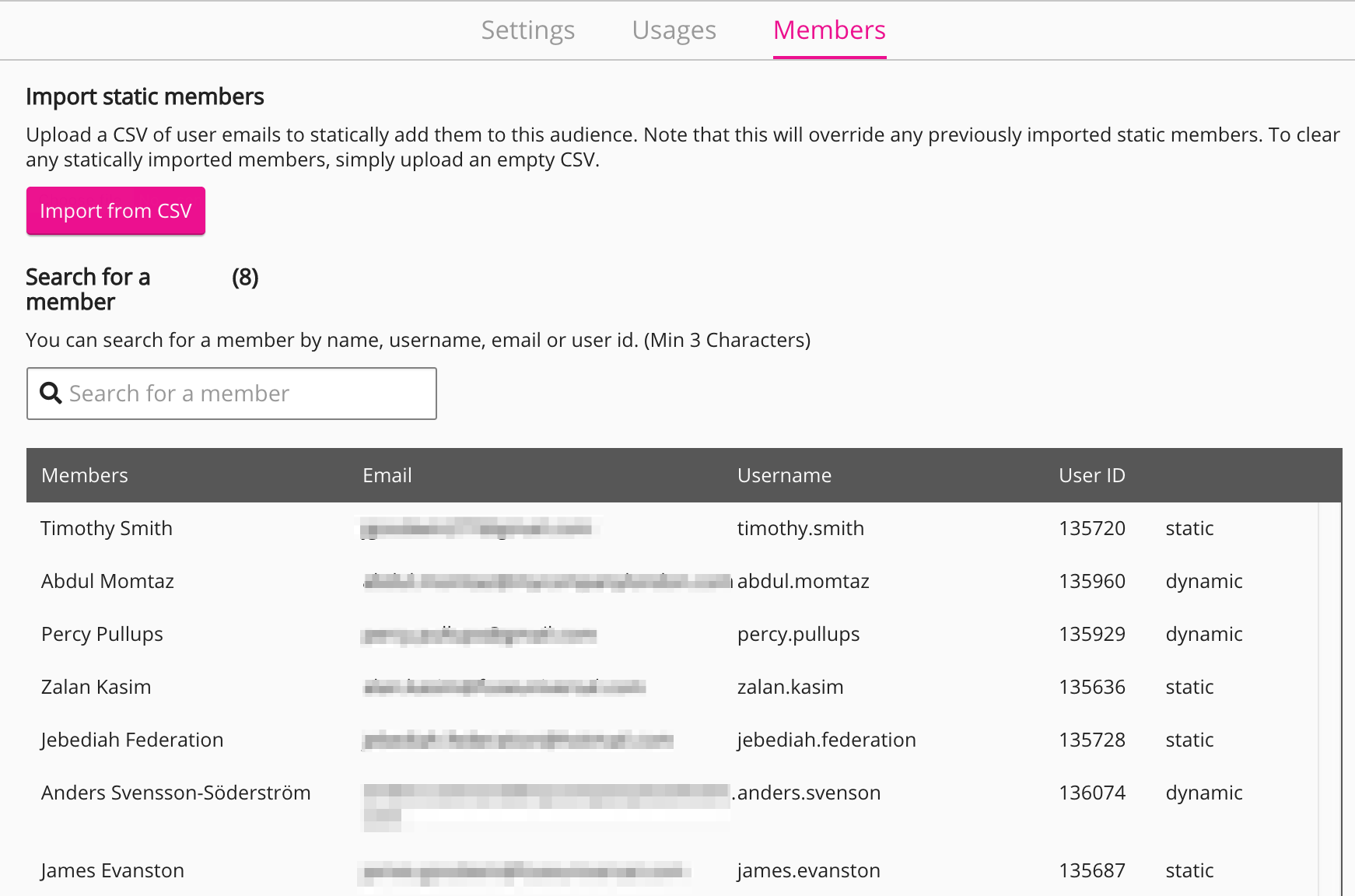
Task: Select Abdul Momtaz in members list
Action: [x=107, y=581]
